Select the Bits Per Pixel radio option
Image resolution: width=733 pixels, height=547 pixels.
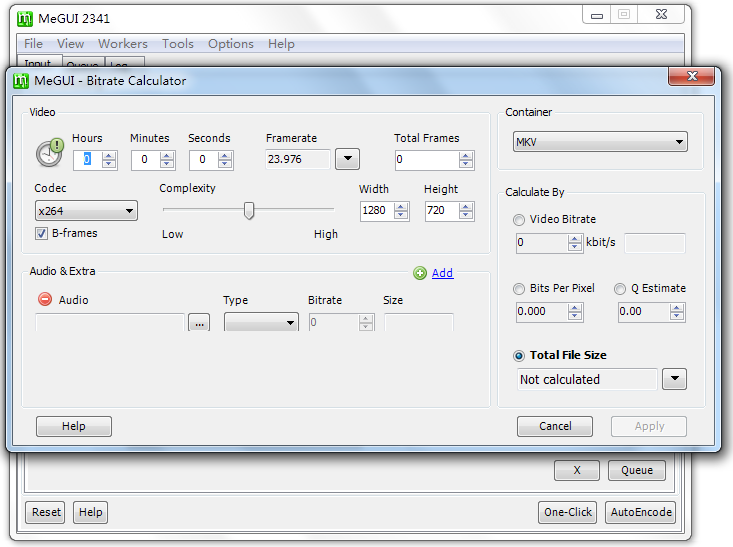[x=518, y=289]
